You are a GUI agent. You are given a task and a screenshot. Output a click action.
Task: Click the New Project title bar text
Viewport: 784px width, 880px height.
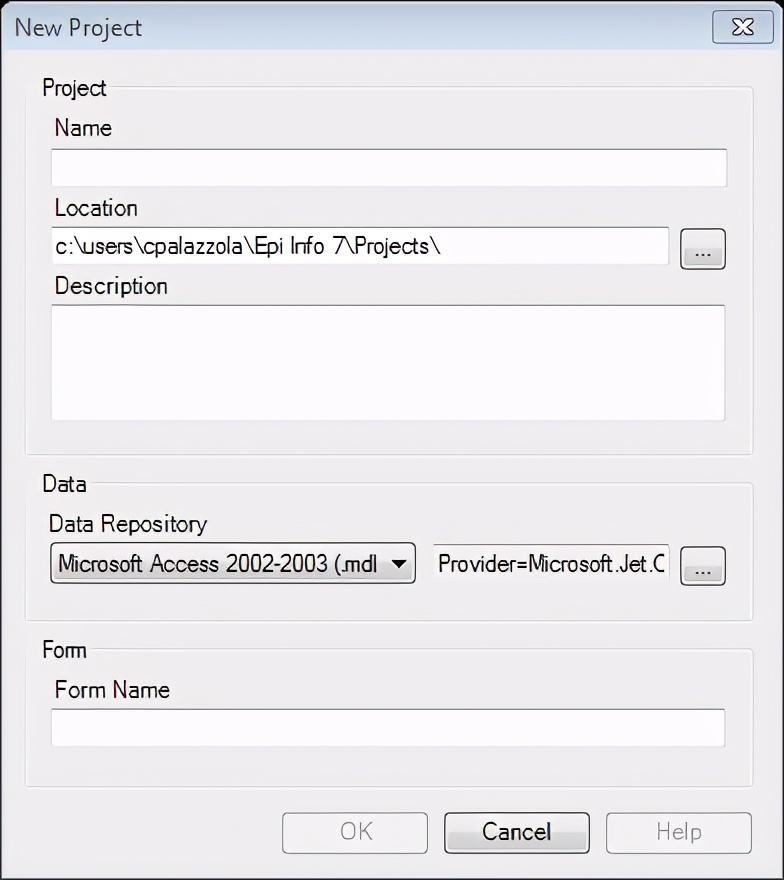tap(78, 28)
